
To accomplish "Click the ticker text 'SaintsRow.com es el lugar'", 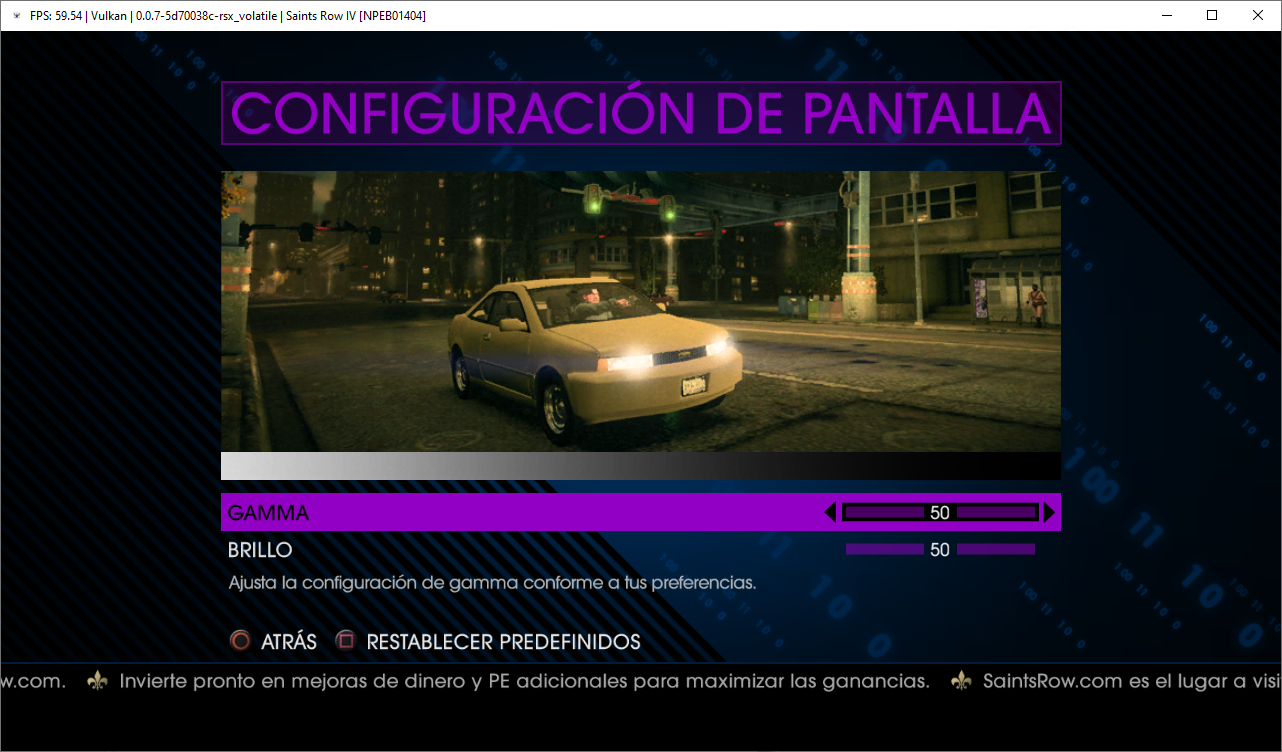I will point(1132,681).
